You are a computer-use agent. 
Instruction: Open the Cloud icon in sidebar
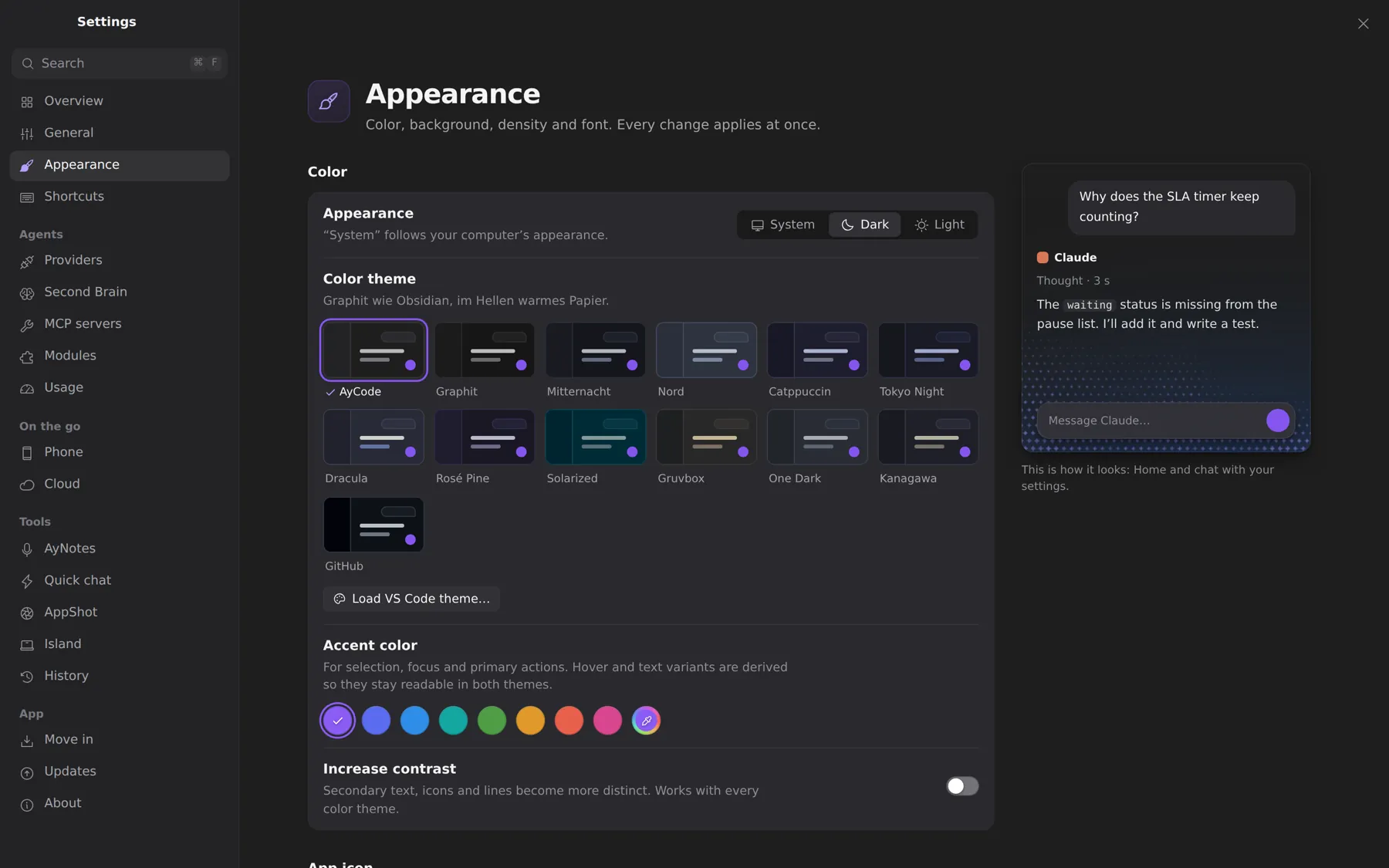(x=27, y=485)
